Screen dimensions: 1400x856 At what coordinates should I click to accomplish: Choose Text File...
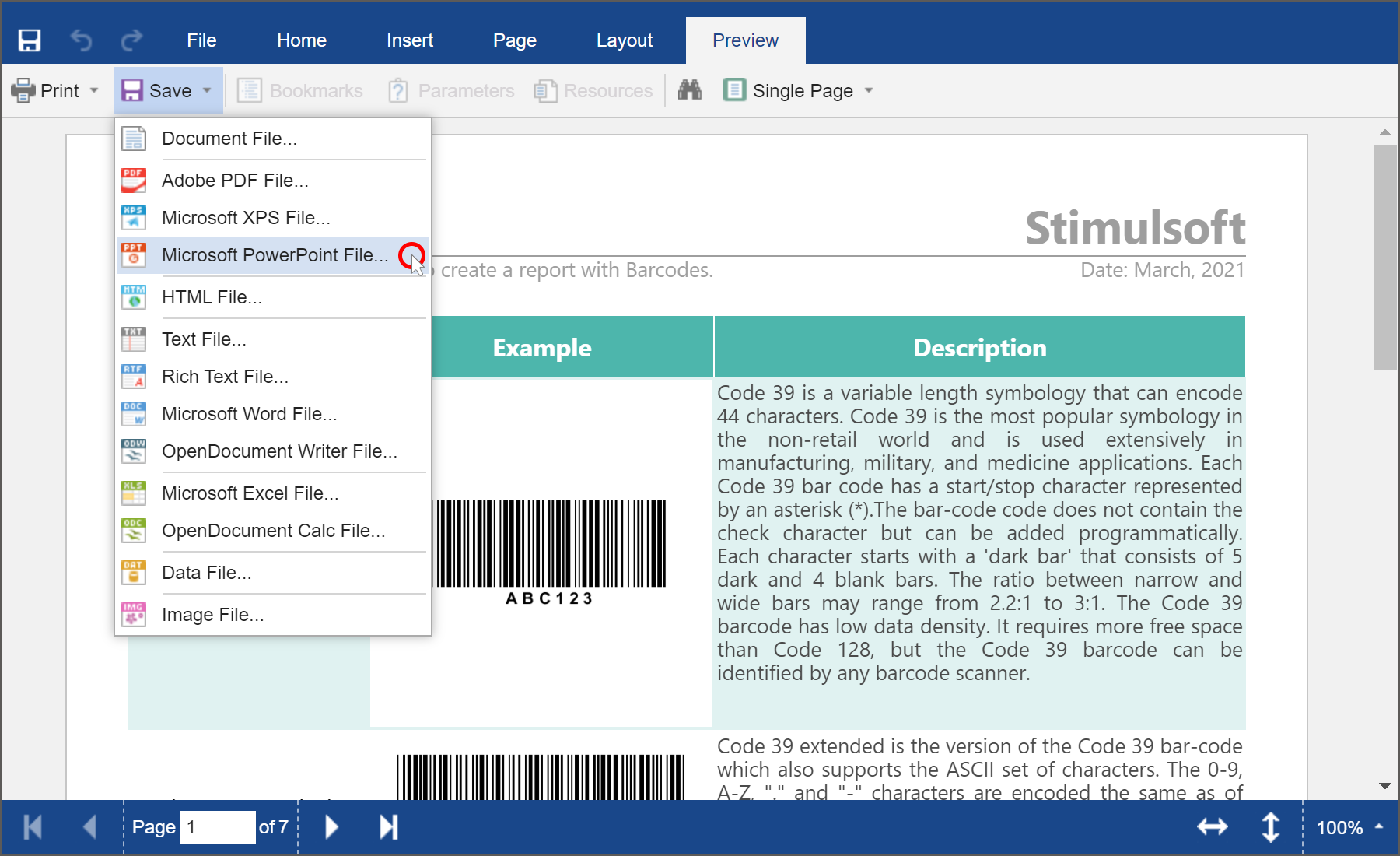click(273, 339)
